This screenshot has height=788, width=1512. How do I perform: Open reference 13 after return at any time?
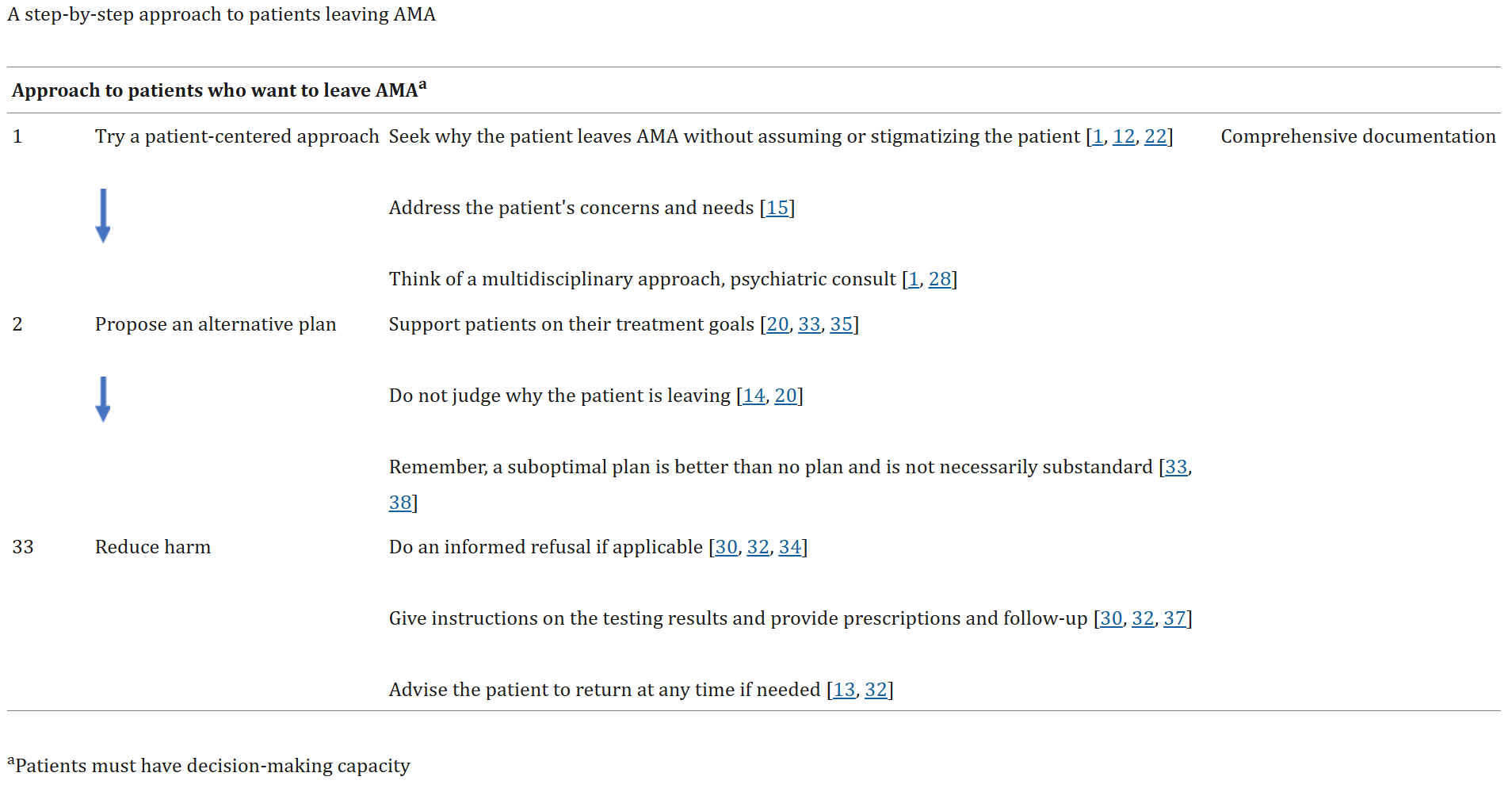[x=845, y=690]
